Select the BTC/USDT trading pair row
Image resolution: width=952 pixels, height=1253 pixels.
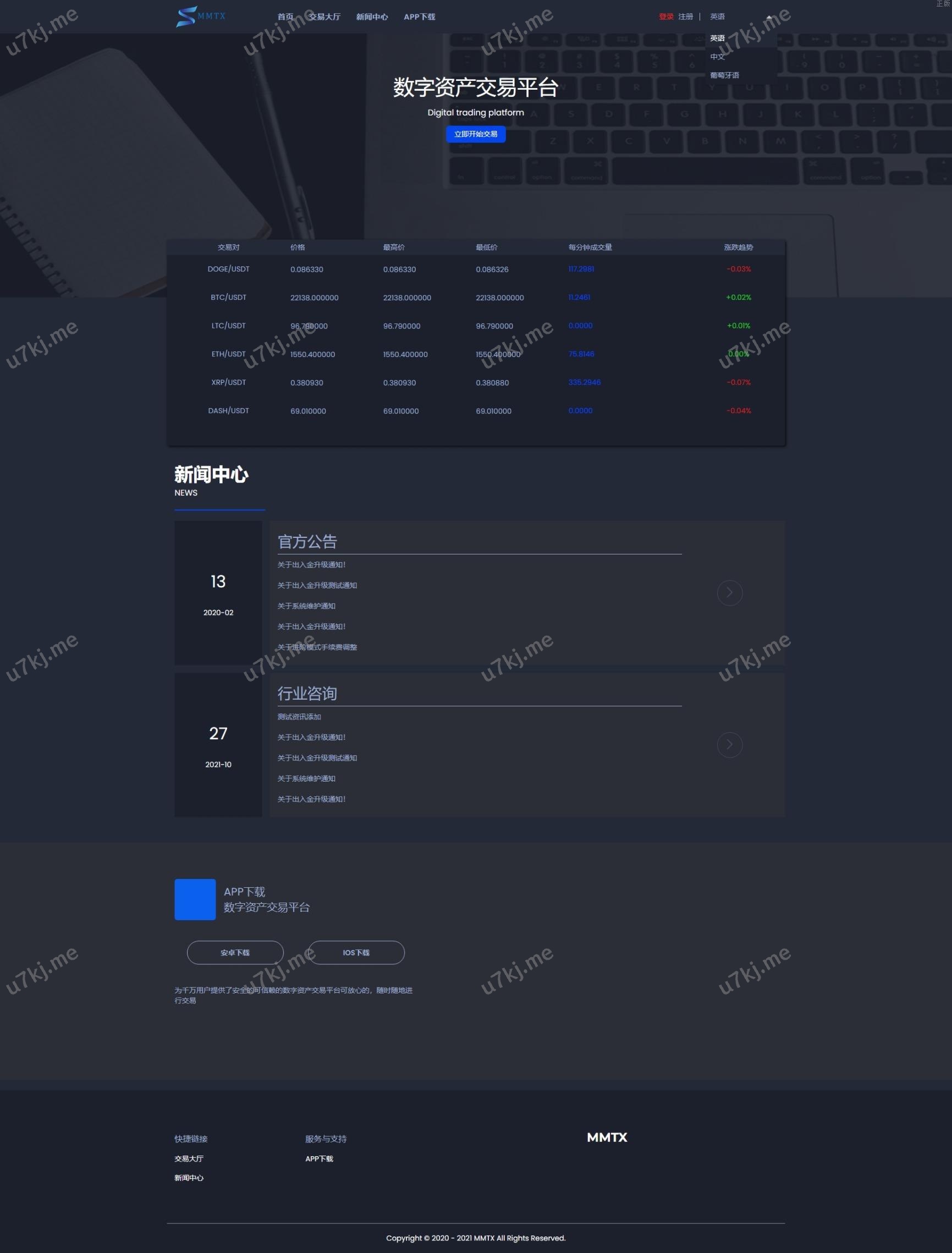[x=228, y=298]
